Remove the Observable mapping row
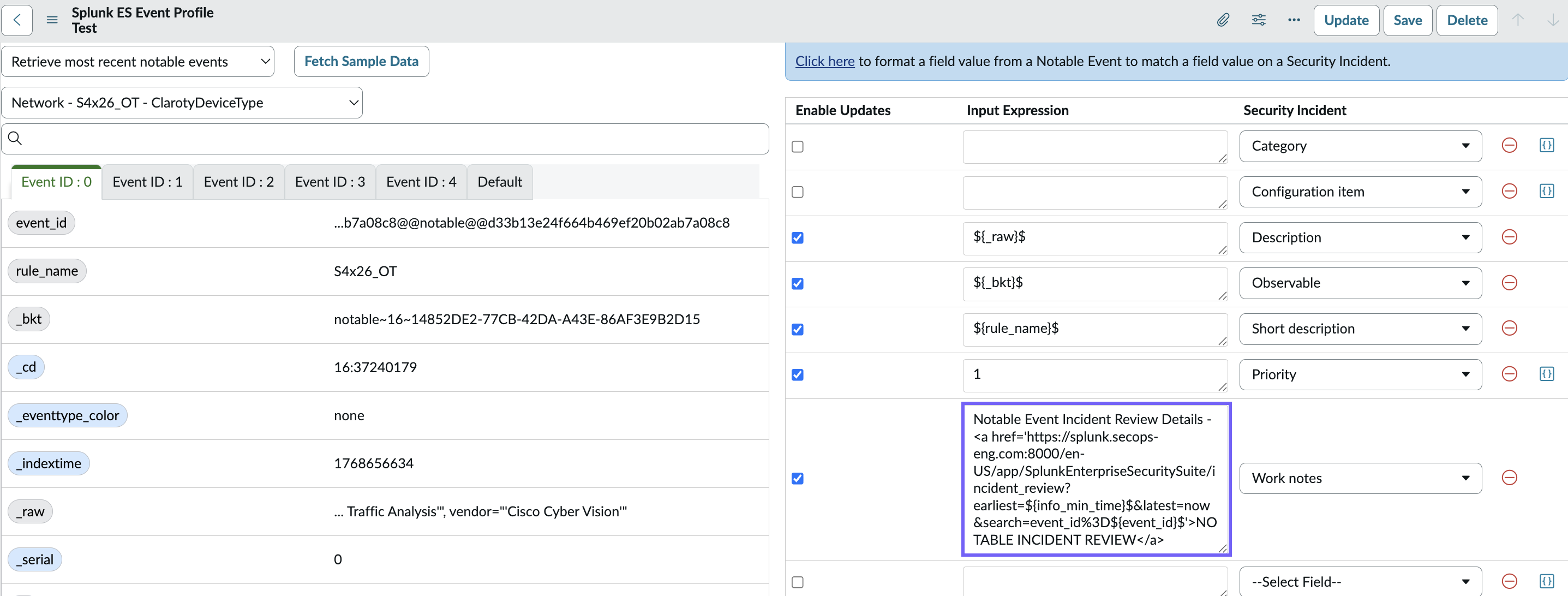The image size is (1568, 596). pyautogui.click(x=1509, y=283)
